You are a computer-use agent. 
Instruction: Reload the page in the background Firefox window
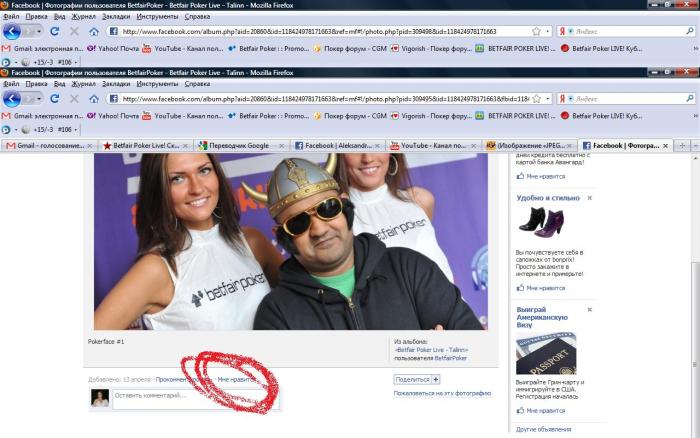point(54,31)
